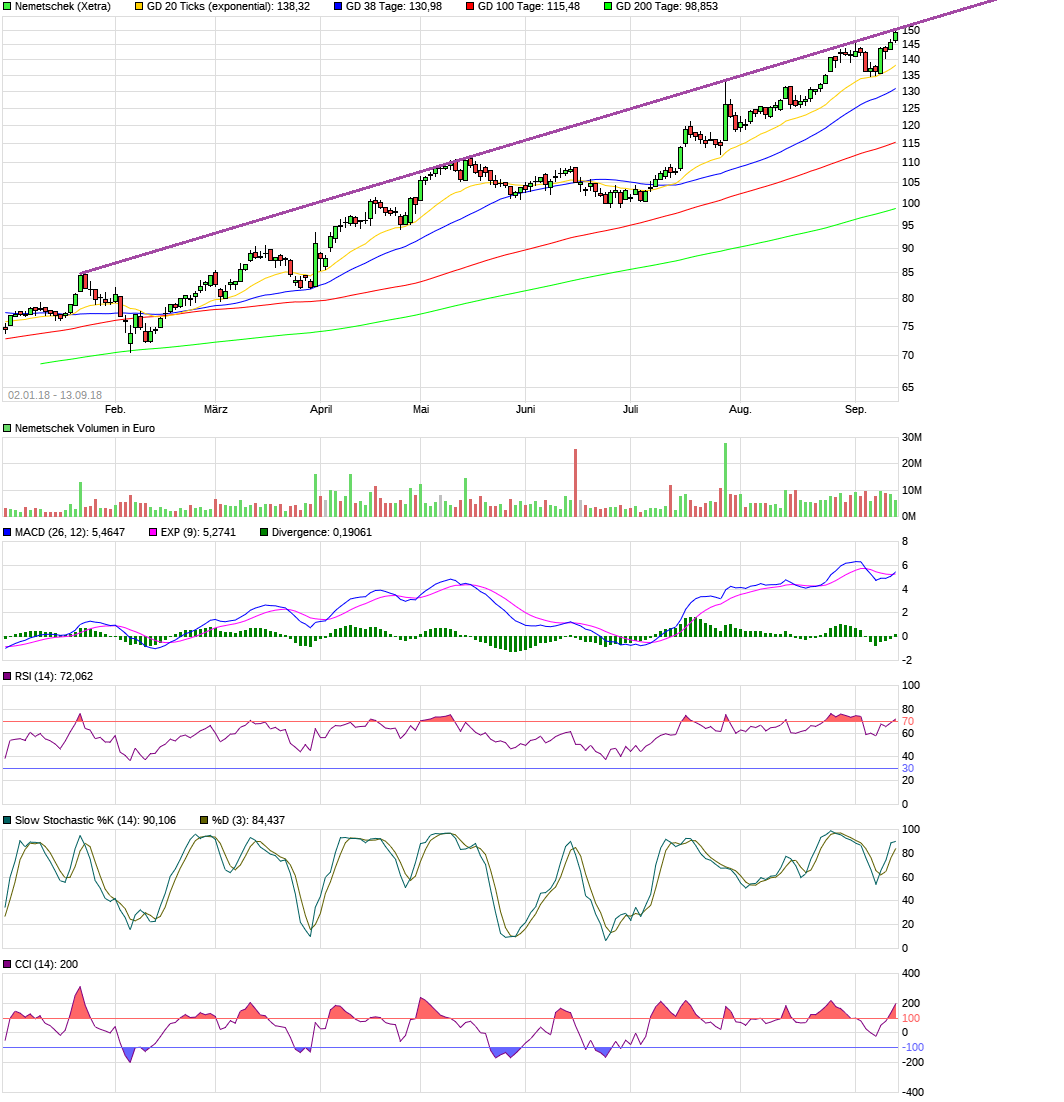Click the 30M volume axis value
1064x1102 pixels.
pyautogui.click(x=911, y=437)
